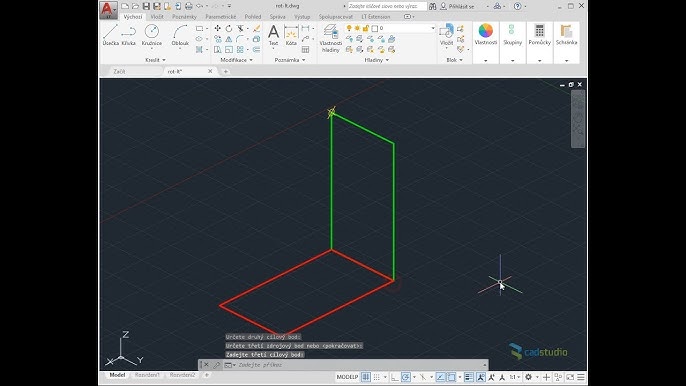Activate the Rotate tool in Modifikace panel
The width and height of the screenshot is (686, 386).
tap(229, 28)
